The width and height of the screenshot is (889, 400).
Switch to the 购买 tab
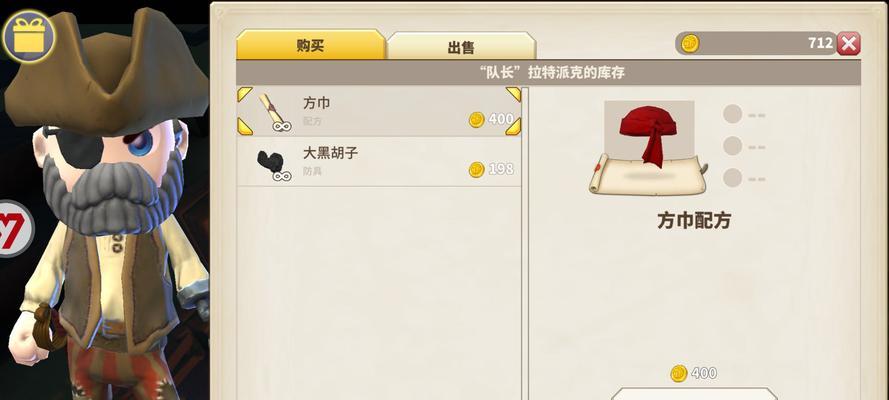click(x=311, y=45)
